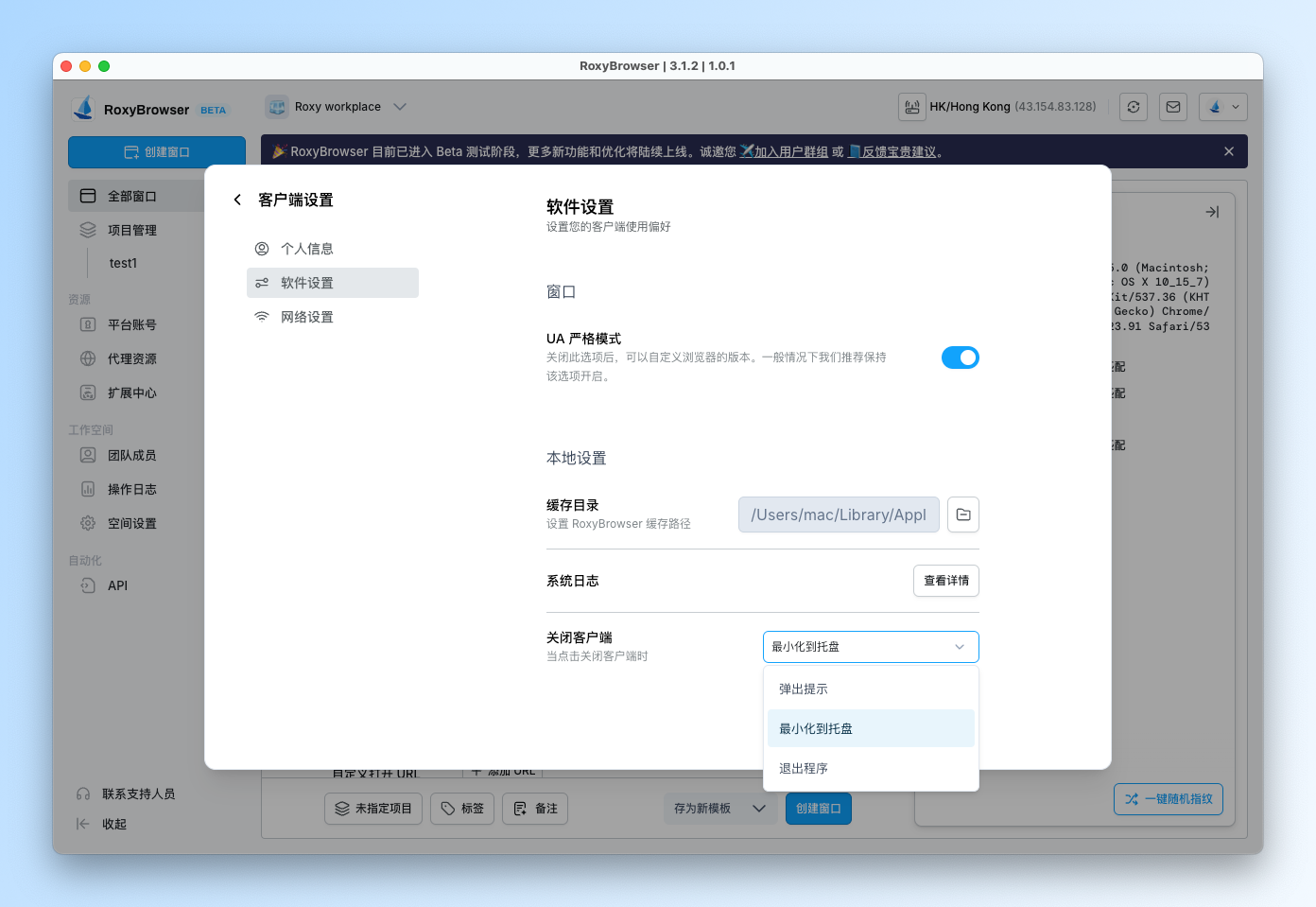Screen dimensions: 1316x907
Task: Browse for cache folder with the folder icon
Action: (963, 515)
